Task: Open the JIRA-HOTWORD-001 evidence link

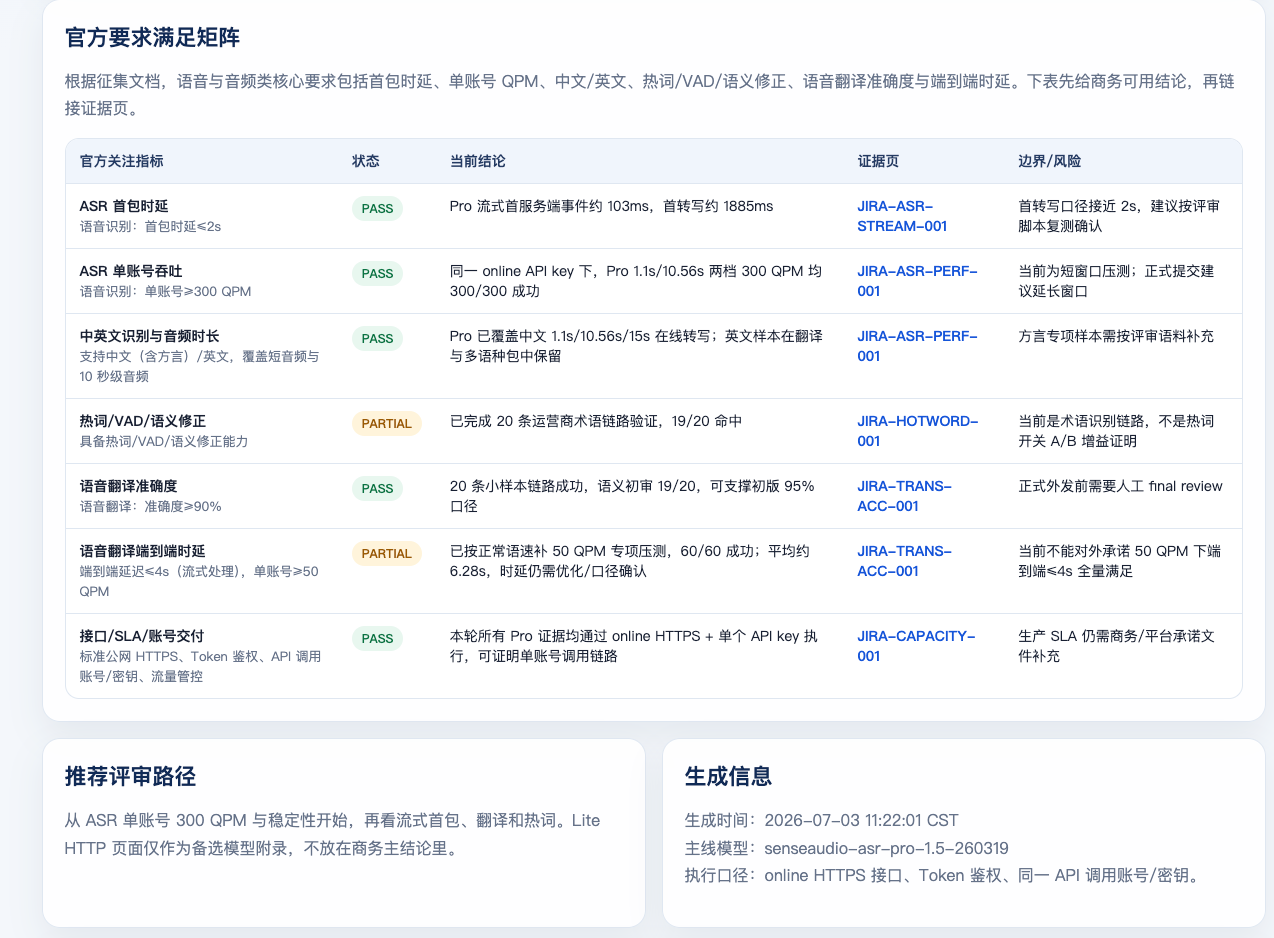Action: (917, 431)
